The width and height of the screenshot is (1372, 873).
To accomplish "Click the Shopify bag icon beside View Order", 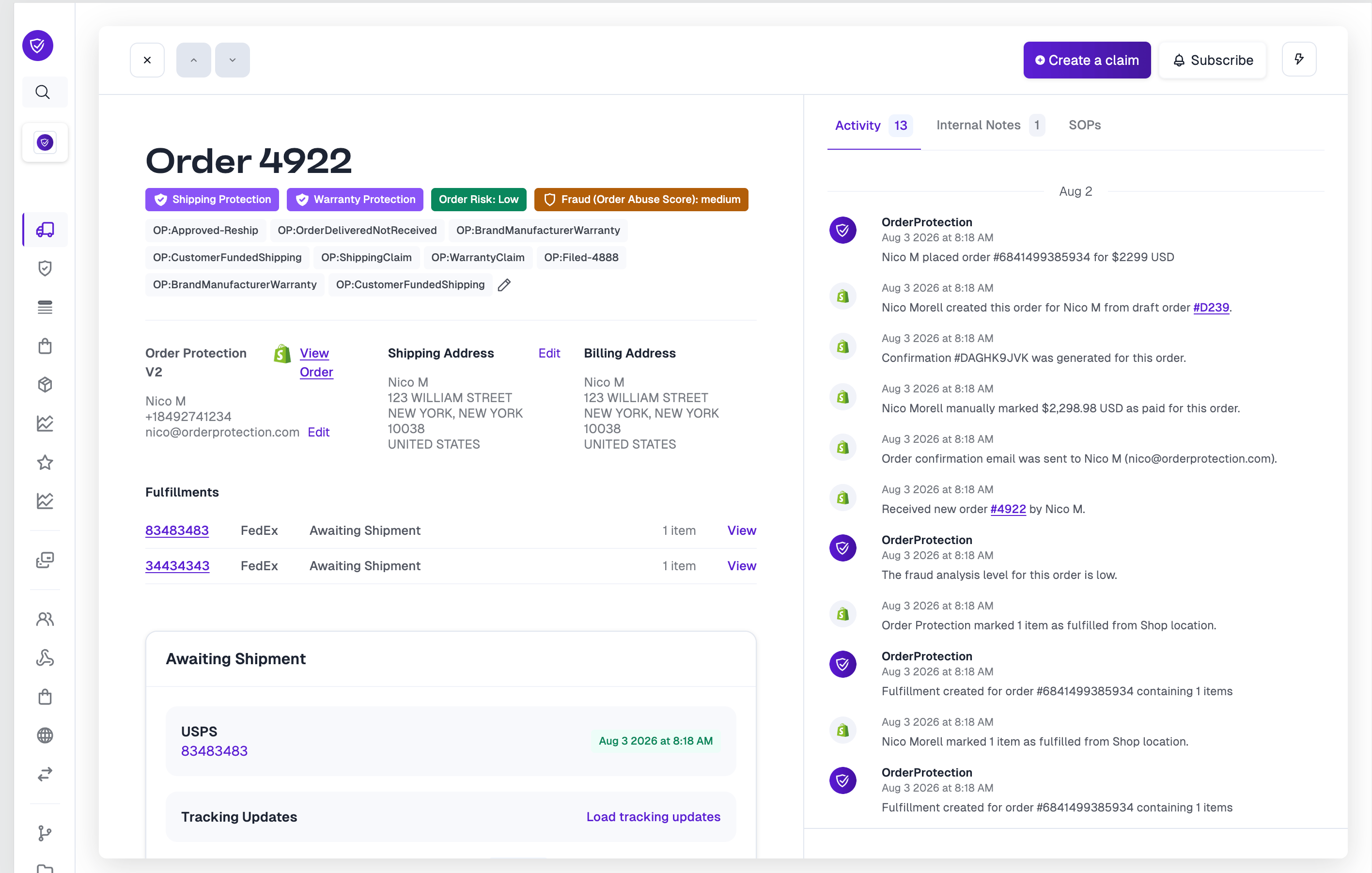I will [x=282, y=354].
